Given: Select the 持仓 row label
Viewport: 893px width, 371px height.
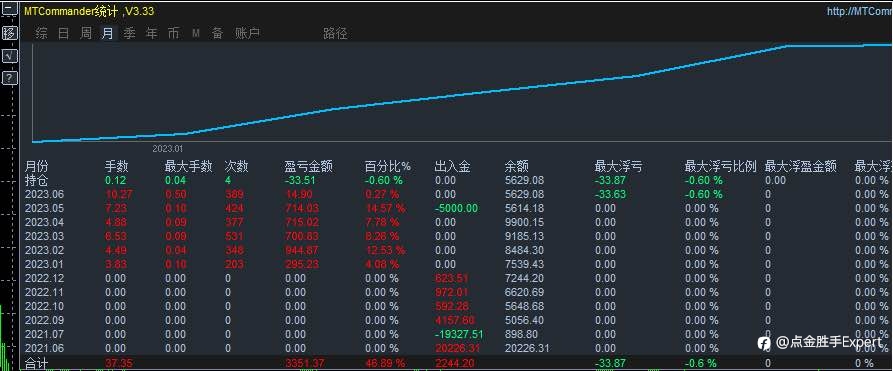Looking at the screenshot, I should pos(36,180).
